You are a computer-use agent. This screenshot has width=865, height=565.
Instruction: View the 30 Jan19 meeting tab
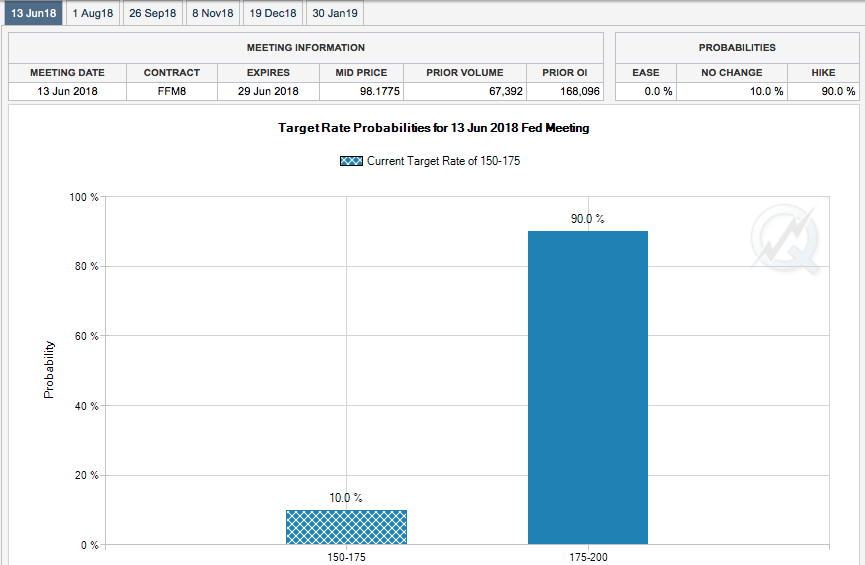tap(334, 13)
